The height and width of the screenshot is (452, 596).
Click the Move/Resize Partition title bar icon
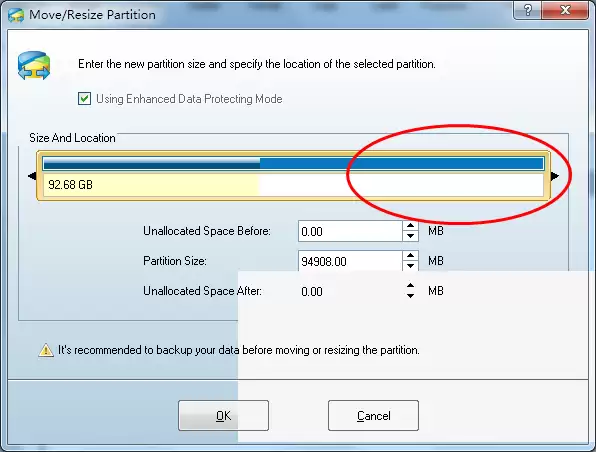pyautogui.click(x=16, y=15)
